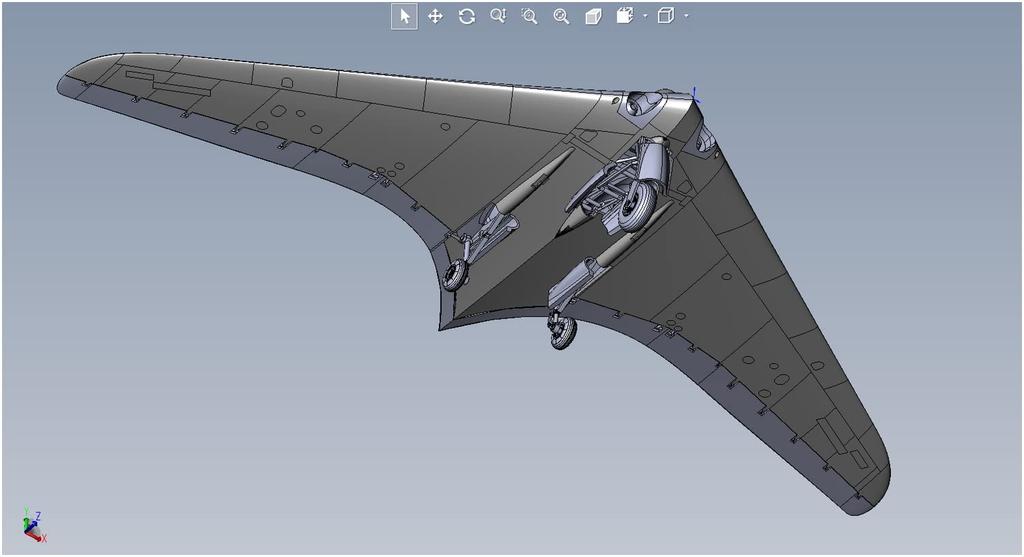This screenshot has width=1024, height=557.
Task: Click the blue origin marker at aircraft nose
Action: click(x=695, y=96)
